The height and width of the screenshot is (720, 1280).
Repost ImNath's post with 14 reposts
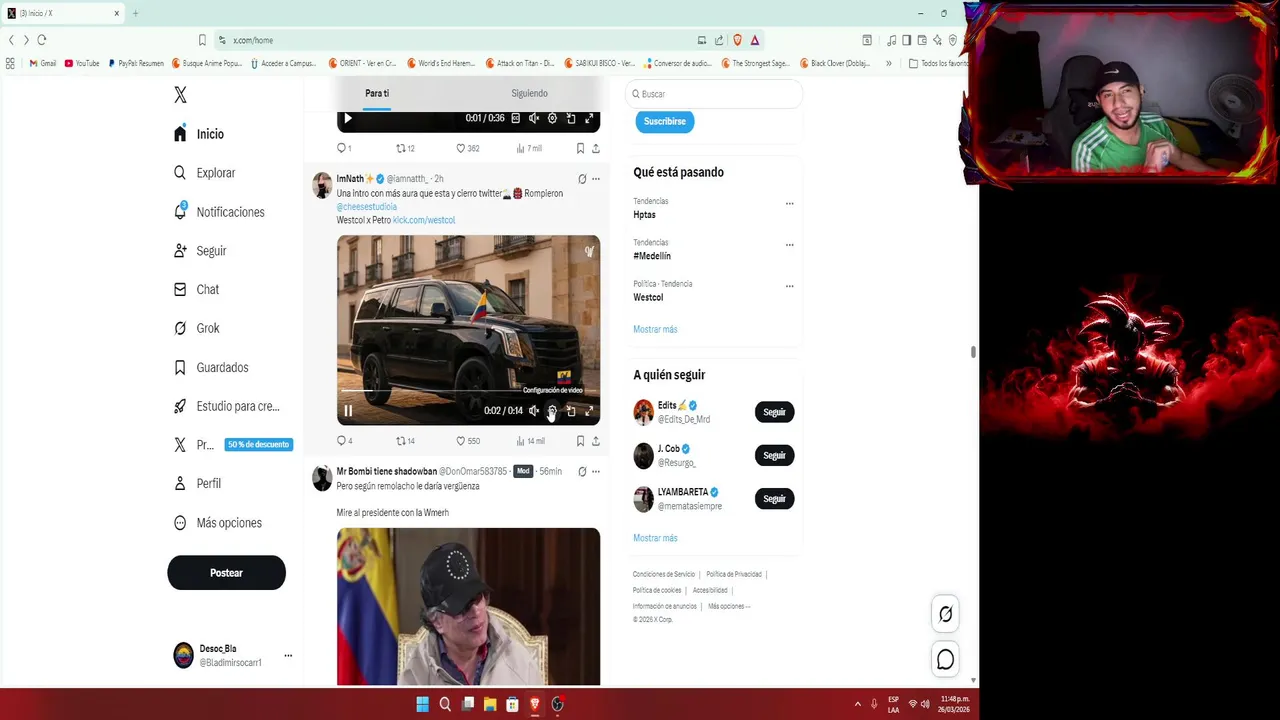(405, 440)
